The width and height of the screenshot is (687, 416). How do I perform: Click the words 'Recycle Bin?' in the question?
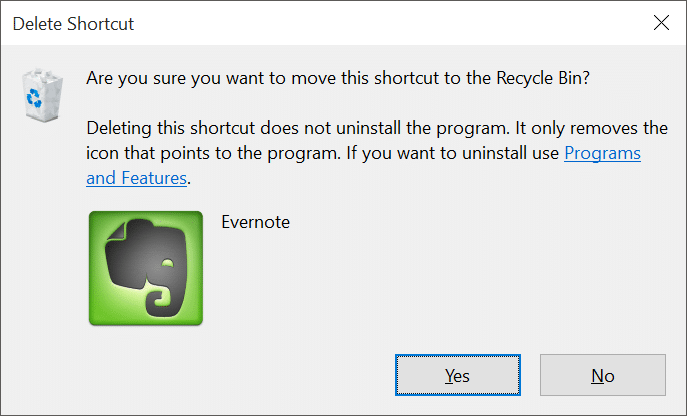(543, 78)
